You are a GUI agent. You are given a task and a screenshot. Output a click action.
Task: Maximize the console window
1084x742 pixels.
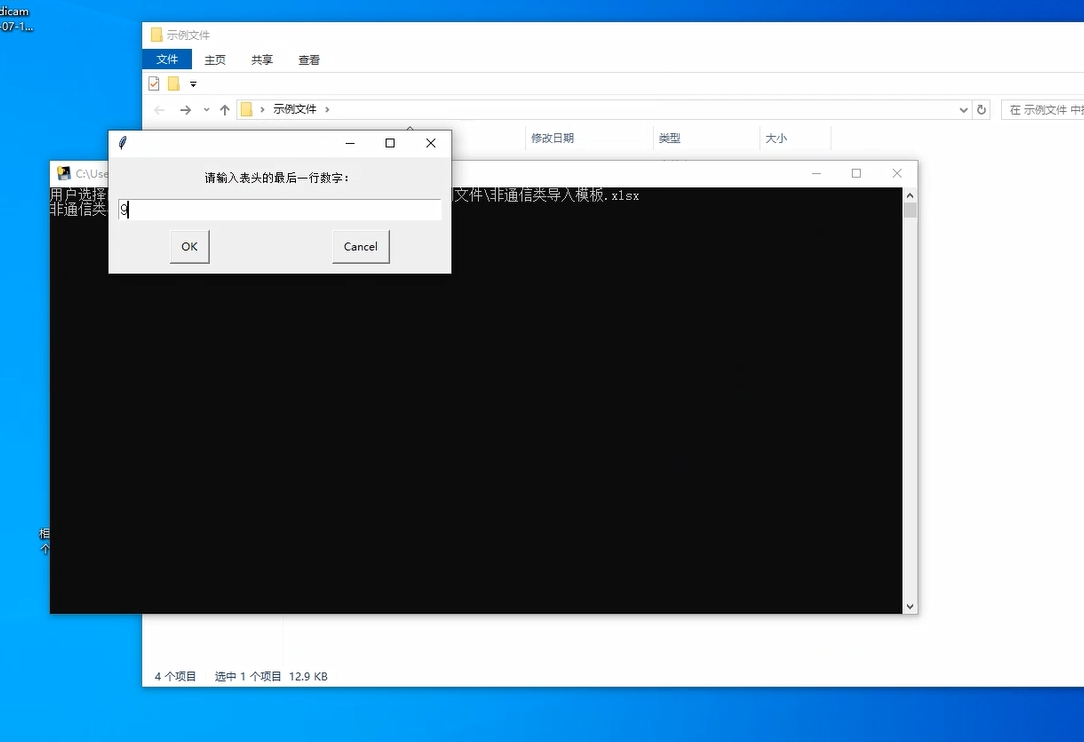pos(857,174)
